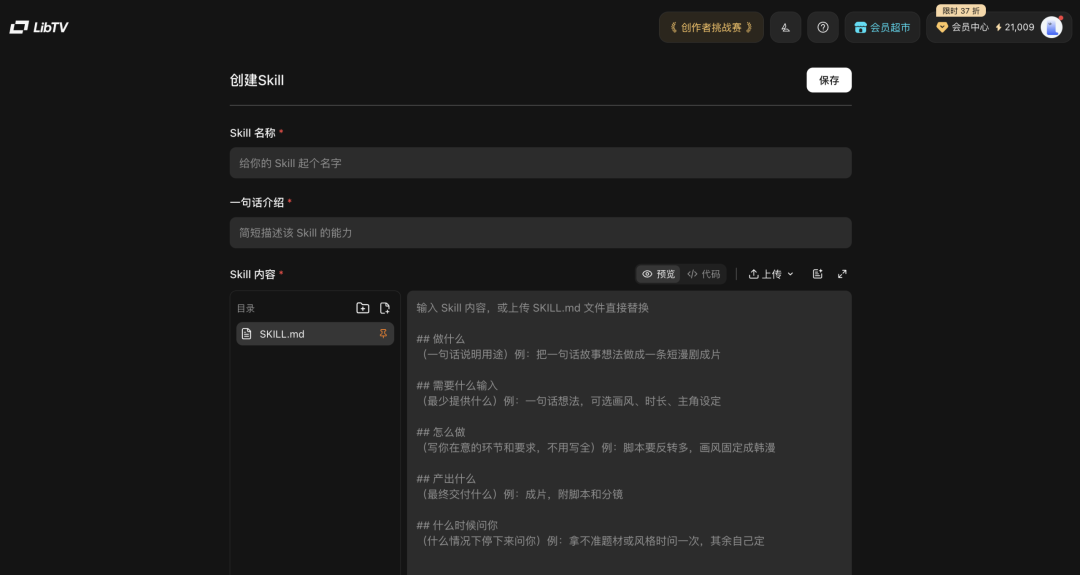Switch to 代码 code mode
1080x575 pixels.
point(703,274)
